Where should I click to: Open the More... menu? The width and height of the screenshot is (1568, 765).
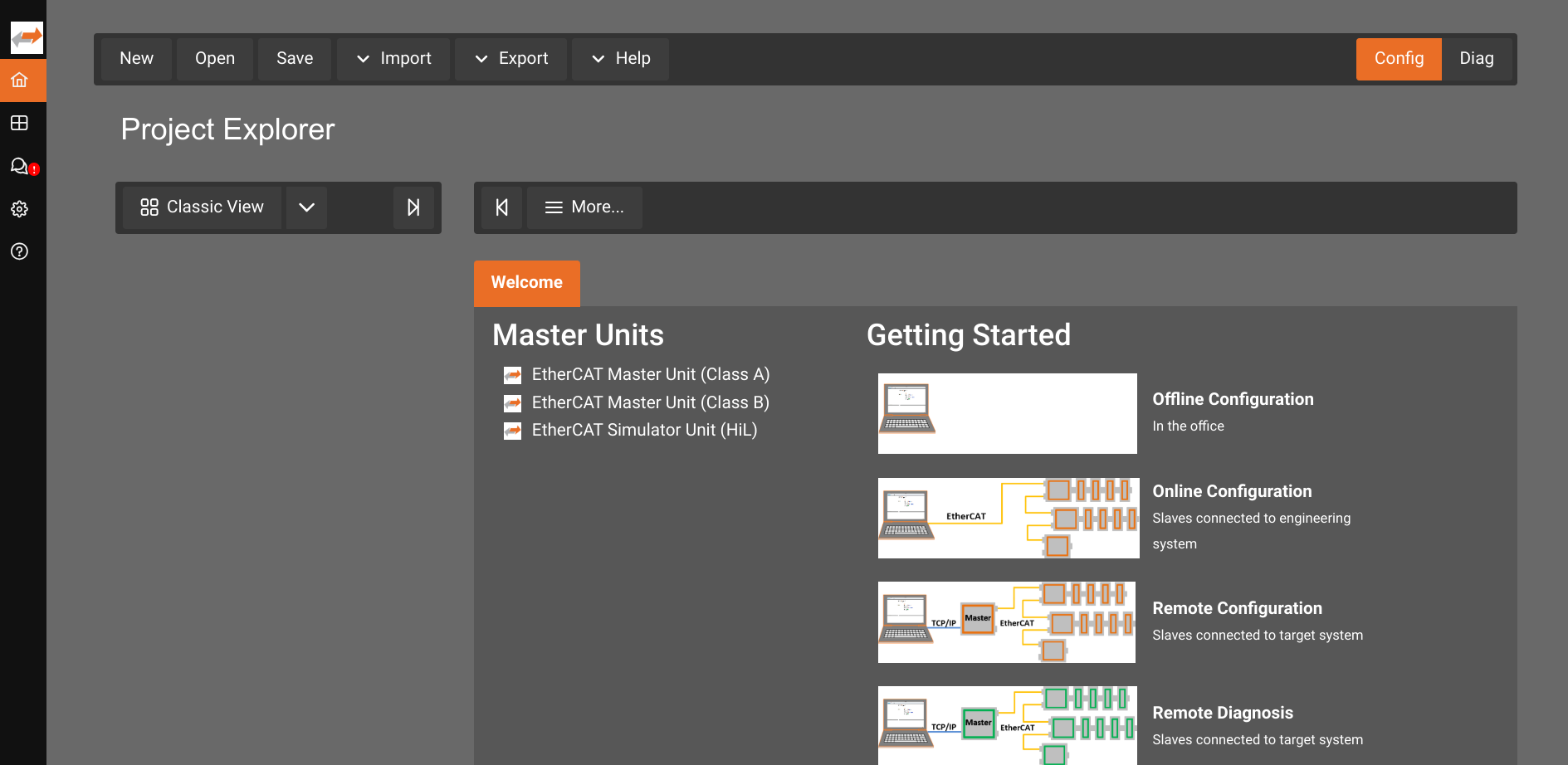tap(584, 207)
